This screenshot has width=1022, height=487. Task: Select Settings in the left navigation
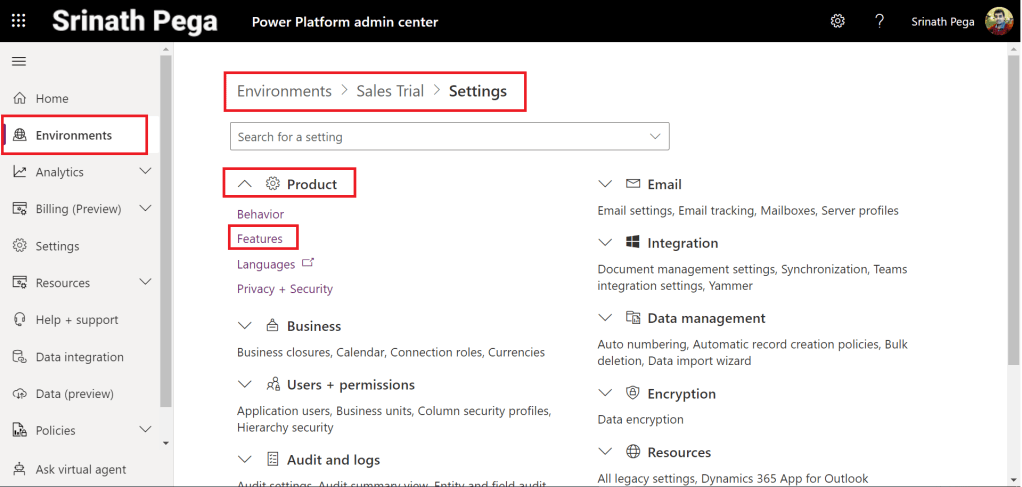coord(57,246)
